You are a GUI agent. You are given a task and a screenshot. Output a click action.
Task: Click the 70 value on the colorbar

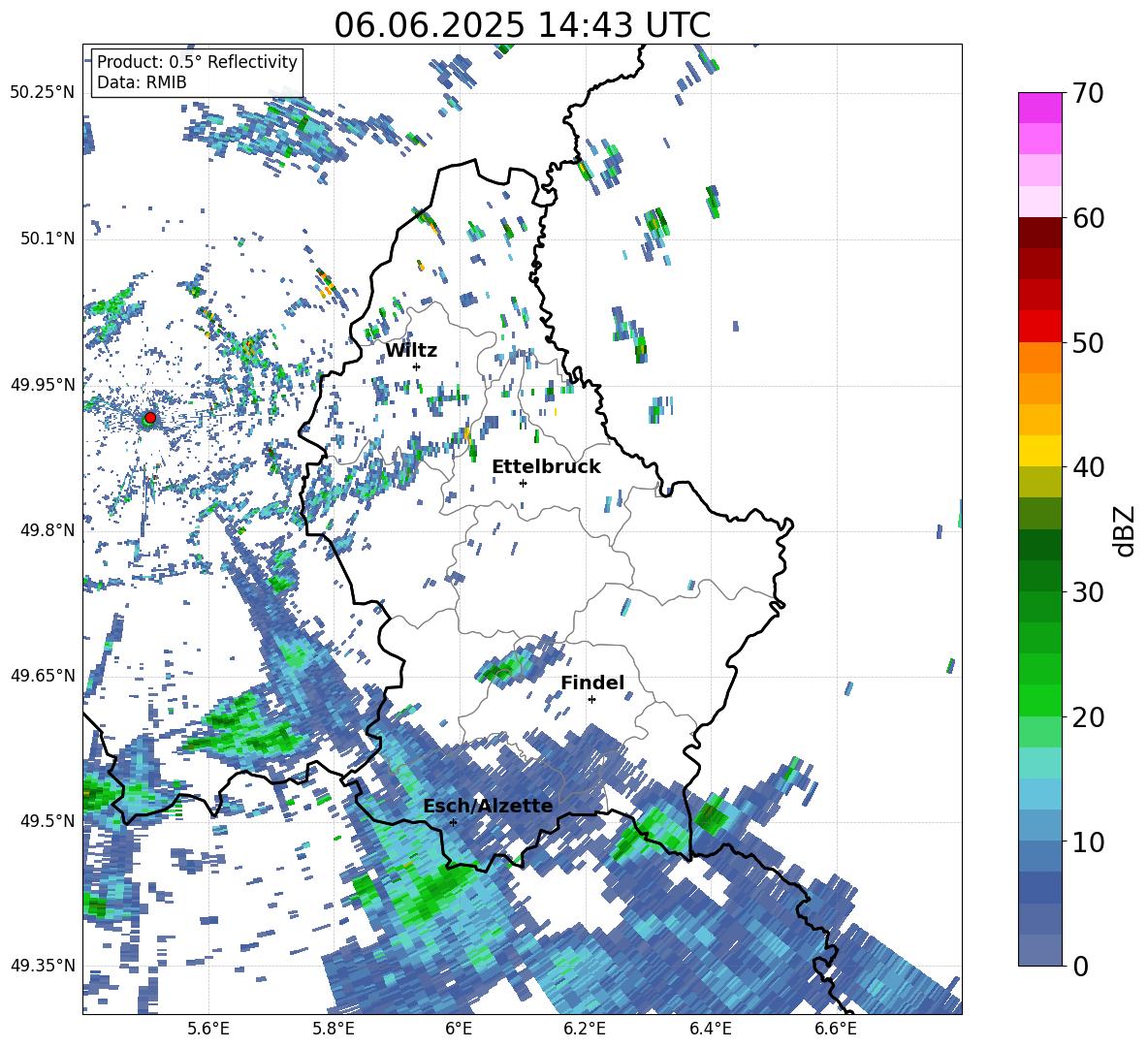1088,93
